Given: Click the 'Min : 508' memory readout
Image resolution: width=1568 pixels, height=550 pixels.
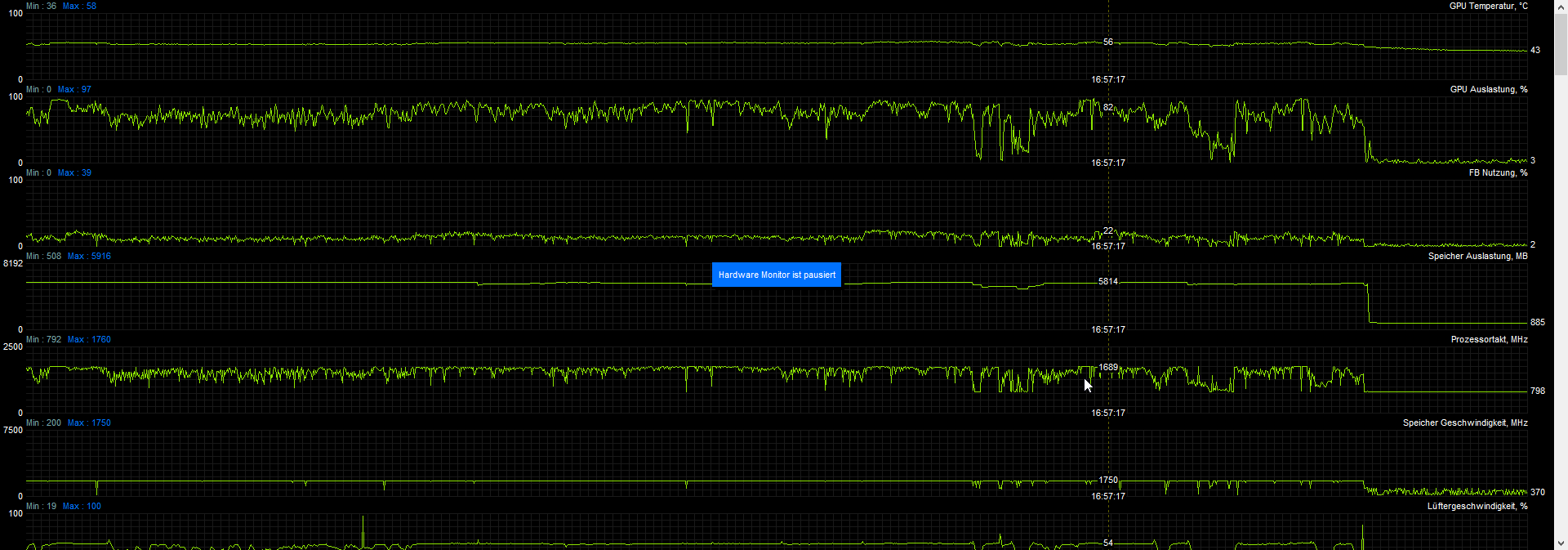Looking at the screenshot, I should point(43,256).
